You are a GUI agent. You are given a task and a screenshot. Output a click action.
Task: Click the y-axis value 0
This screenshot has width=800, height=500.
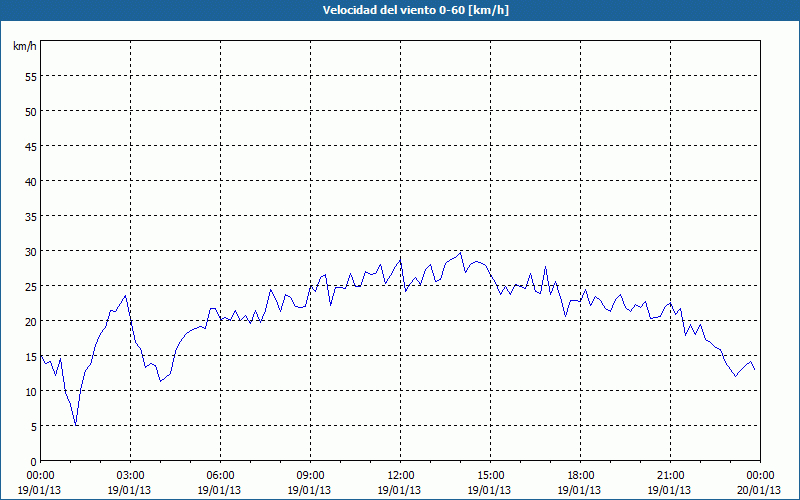34,462
